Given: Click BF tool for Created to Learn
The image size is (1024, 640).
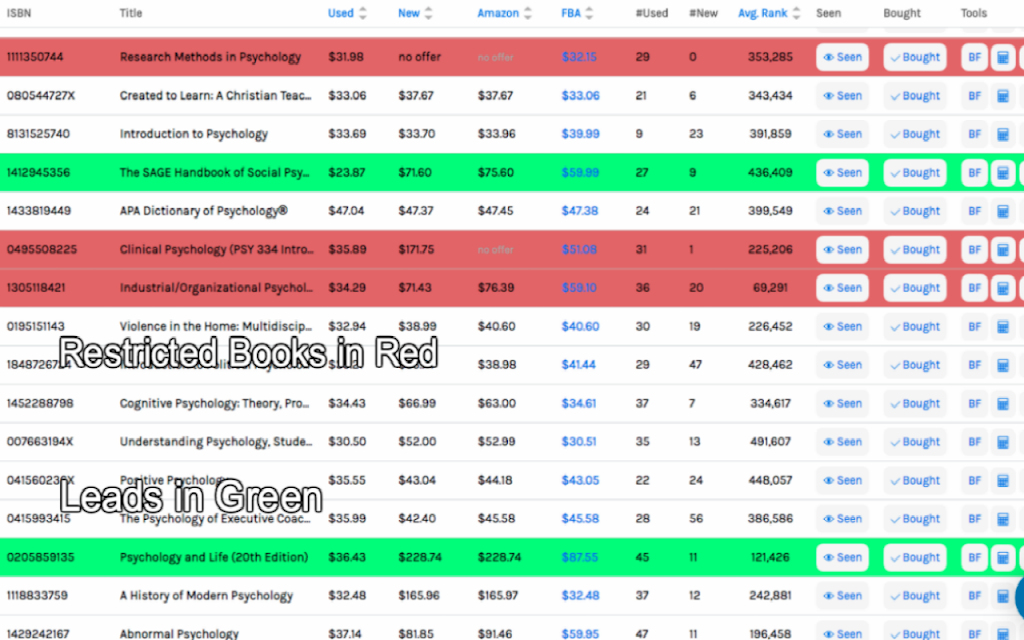Looking at the screenshot, I should [x=974, y=96].
